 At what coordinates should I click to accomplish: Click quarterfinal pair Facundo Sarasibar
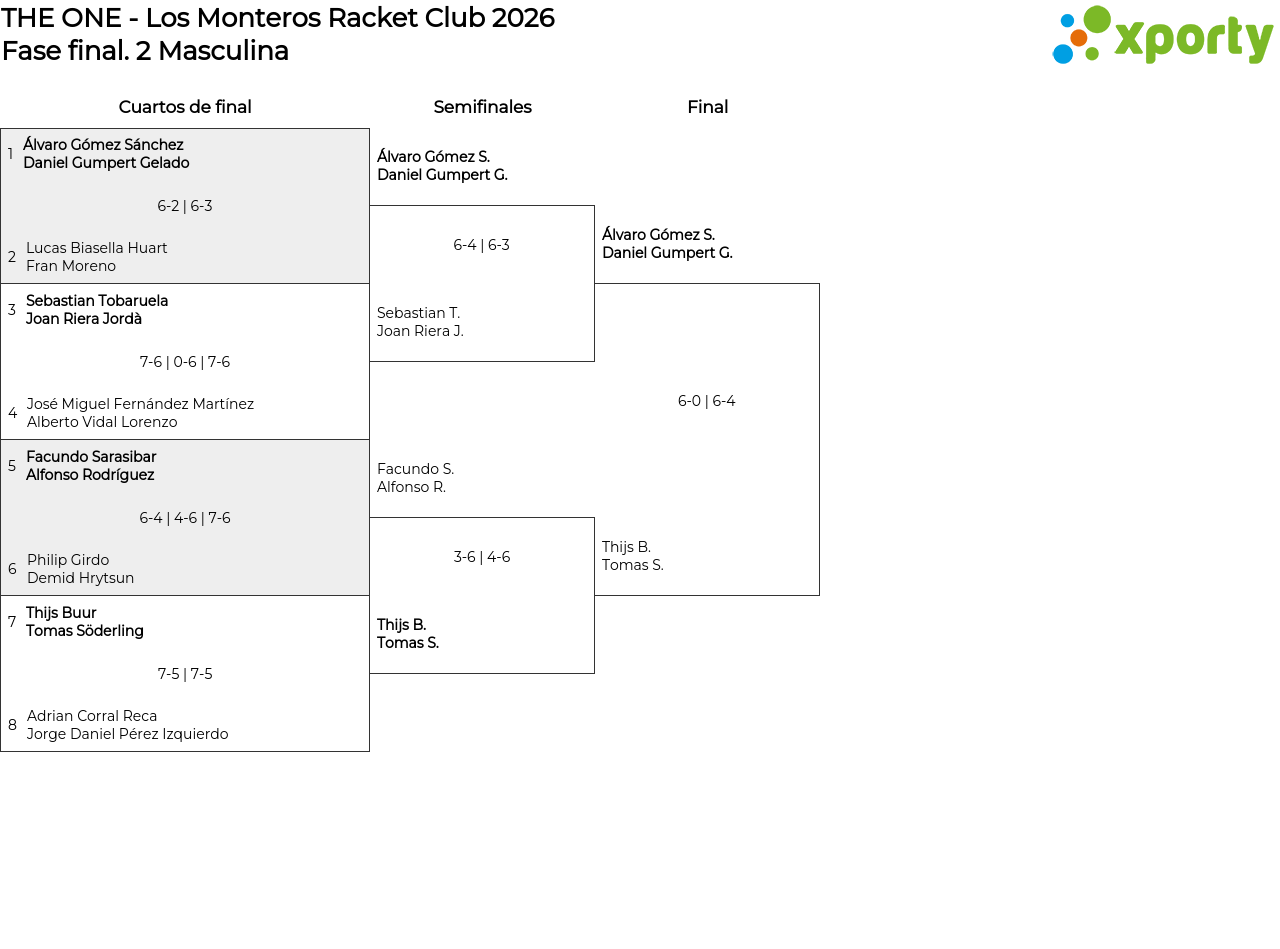[91, 466]
